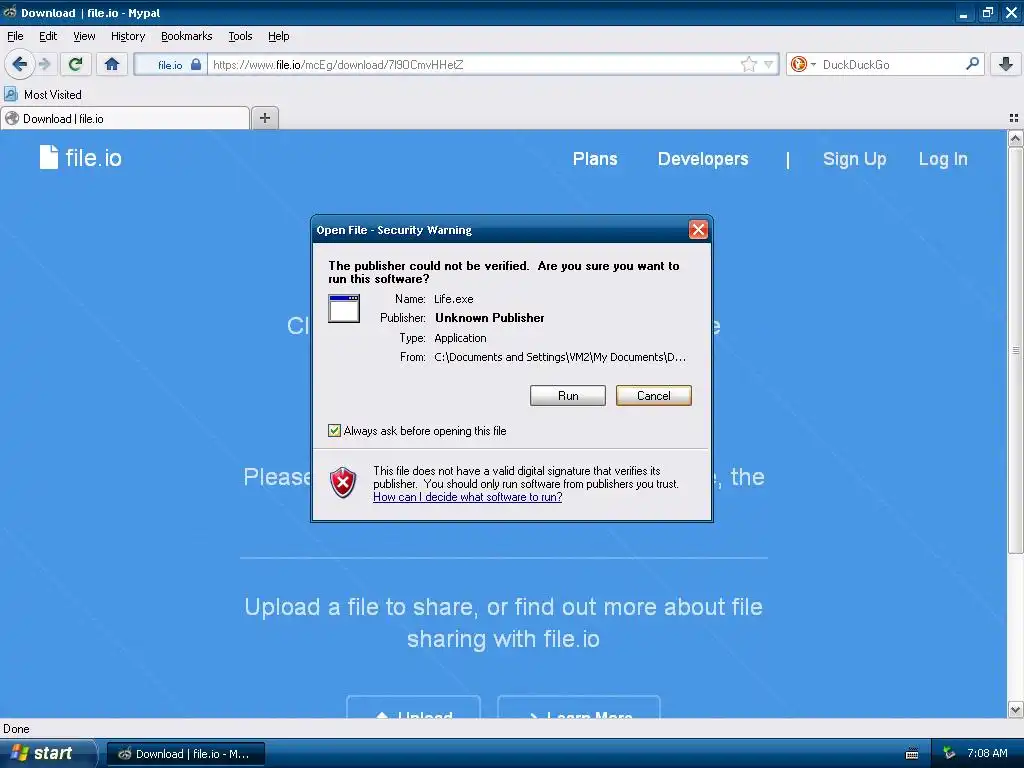
Task: Click the file.io site identity label
Action: coord(170,65)
